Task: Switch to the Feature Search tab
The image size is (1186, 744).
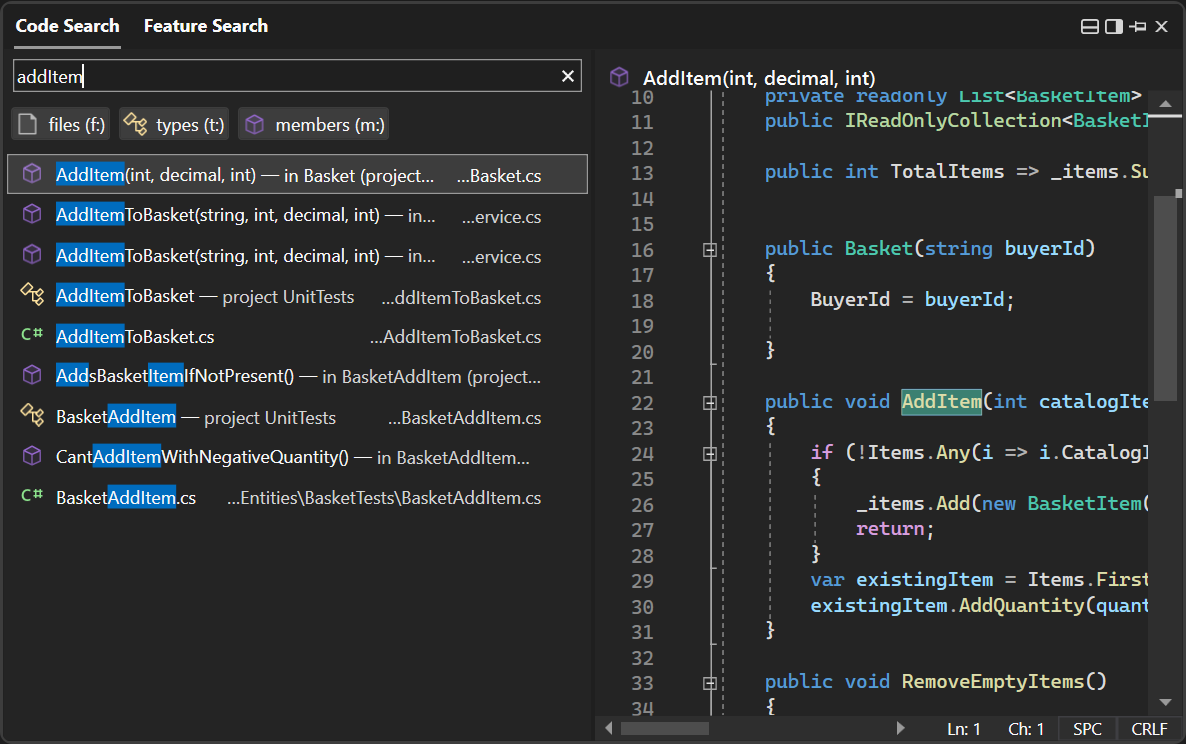Action: click(206, 26)
